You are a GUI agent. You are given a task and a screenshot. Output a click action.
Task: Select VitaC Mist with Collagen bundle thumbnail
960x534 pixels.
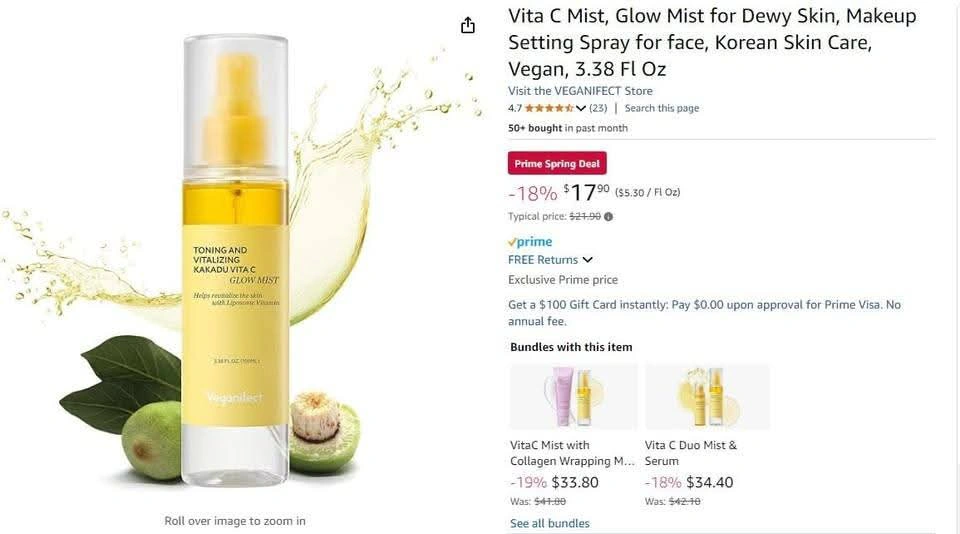pos(574,397)
